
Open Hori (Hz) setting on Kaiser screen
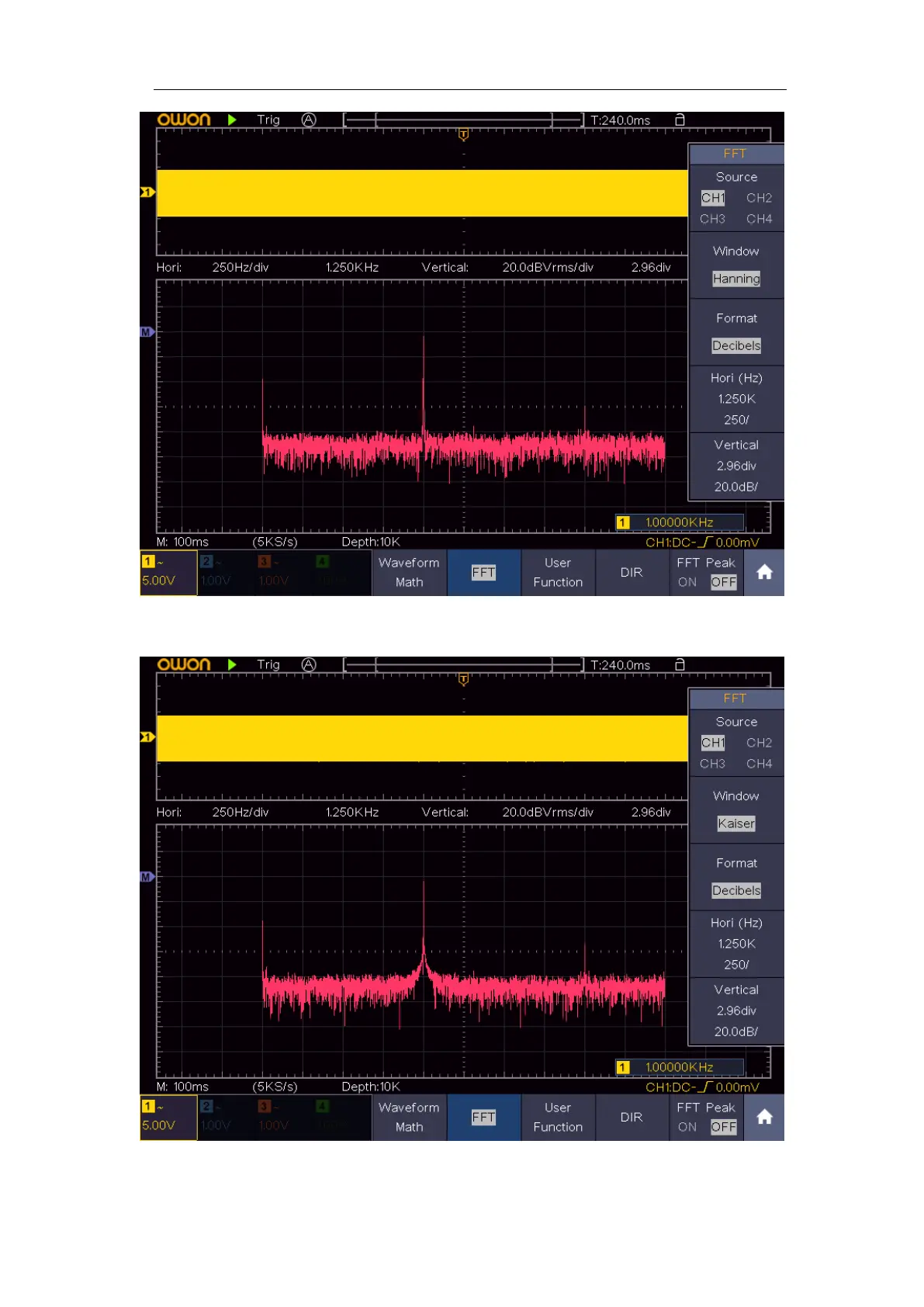[736, 944]
